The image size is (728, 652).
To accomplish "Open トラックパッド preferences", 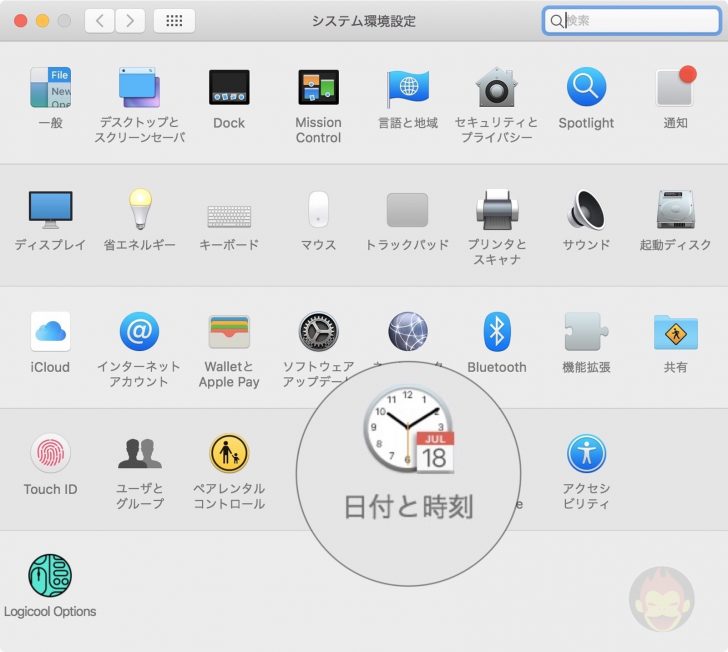I will (x=408, y=210).
